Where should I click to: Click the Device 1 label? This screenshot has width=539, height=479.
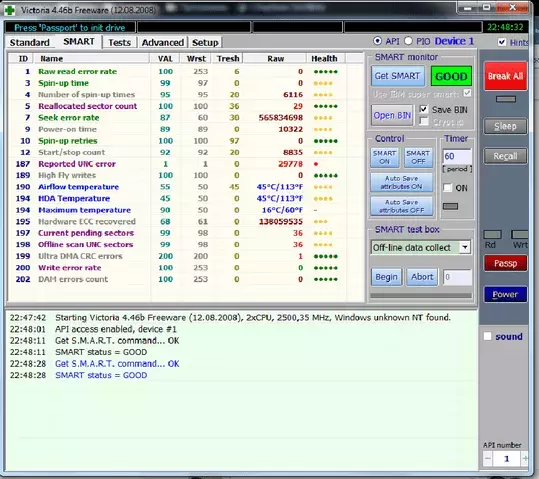(454, 41)
